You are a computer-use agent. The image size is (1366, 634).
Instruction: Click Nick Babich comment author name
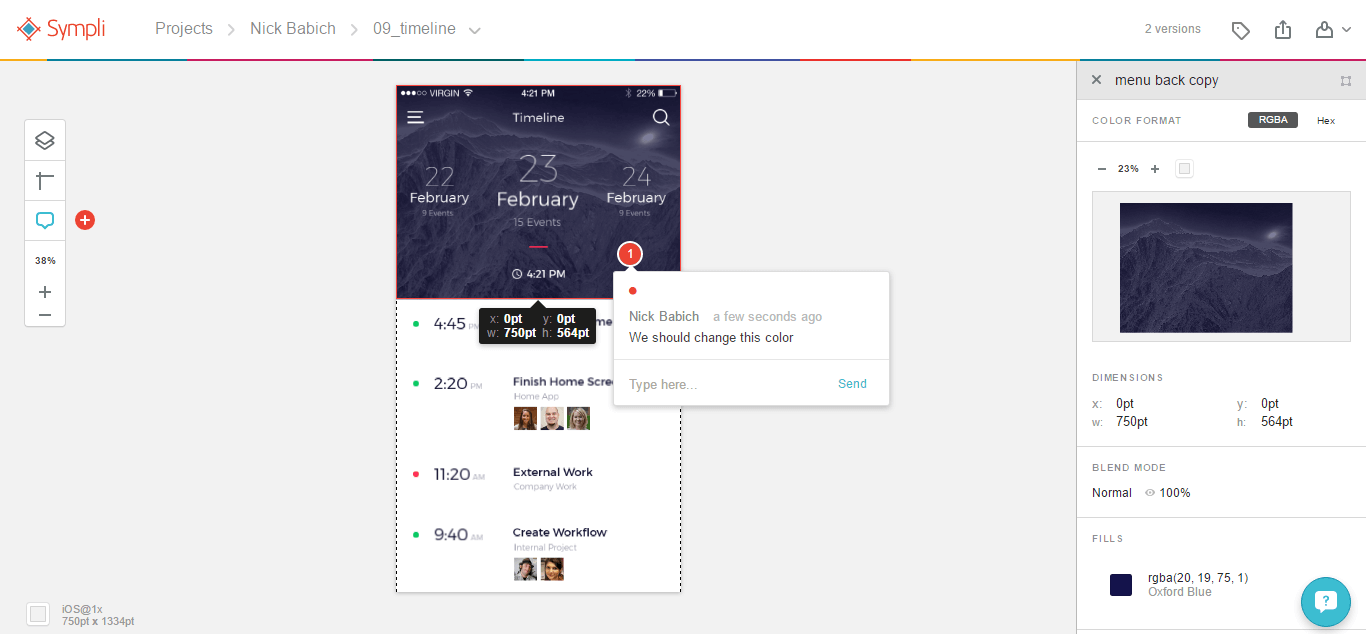[664, 317]
